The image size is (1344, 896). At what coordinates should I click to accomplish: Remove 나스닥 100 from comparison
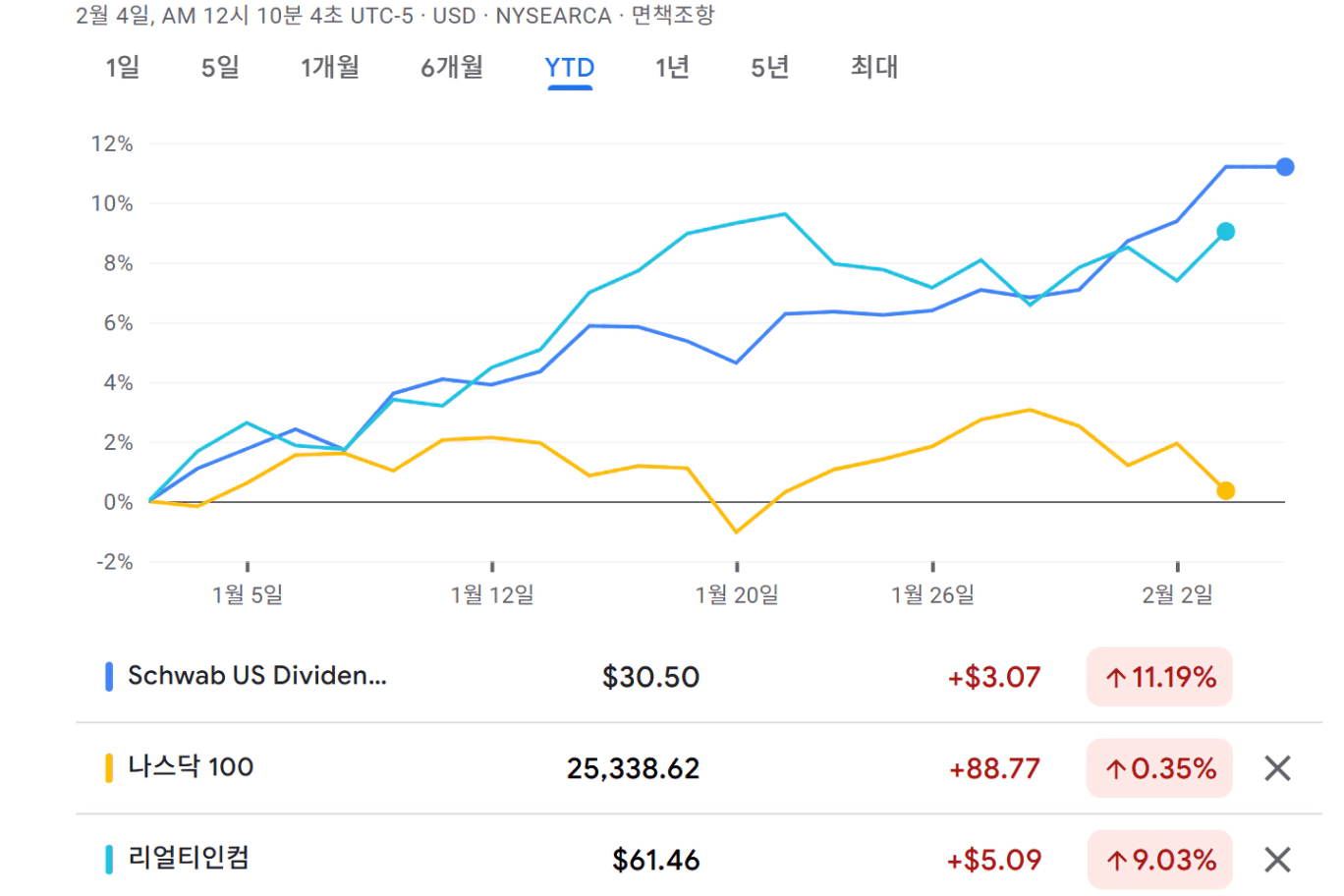coord(1276,768)
